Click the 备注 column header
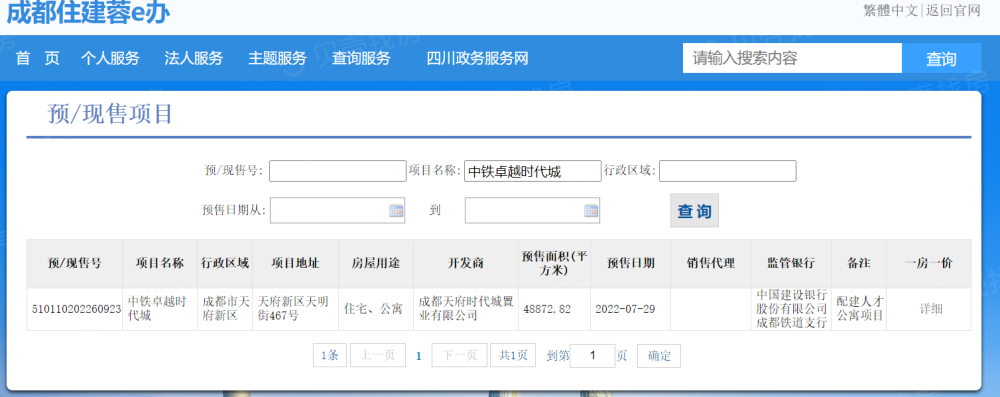The height and width of the screenshot is (397, 1000). [859, 264]
